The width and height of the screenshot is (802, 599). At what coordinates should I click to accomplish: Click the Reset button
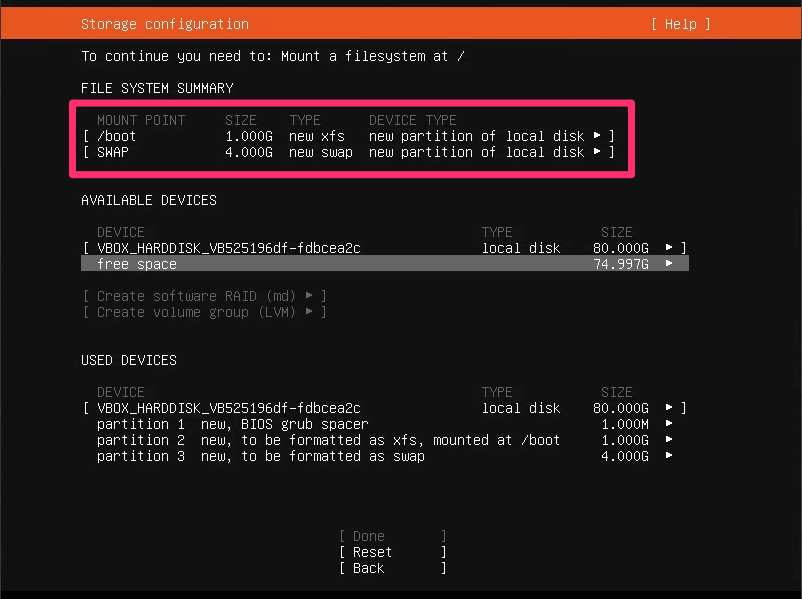point(392,552)
